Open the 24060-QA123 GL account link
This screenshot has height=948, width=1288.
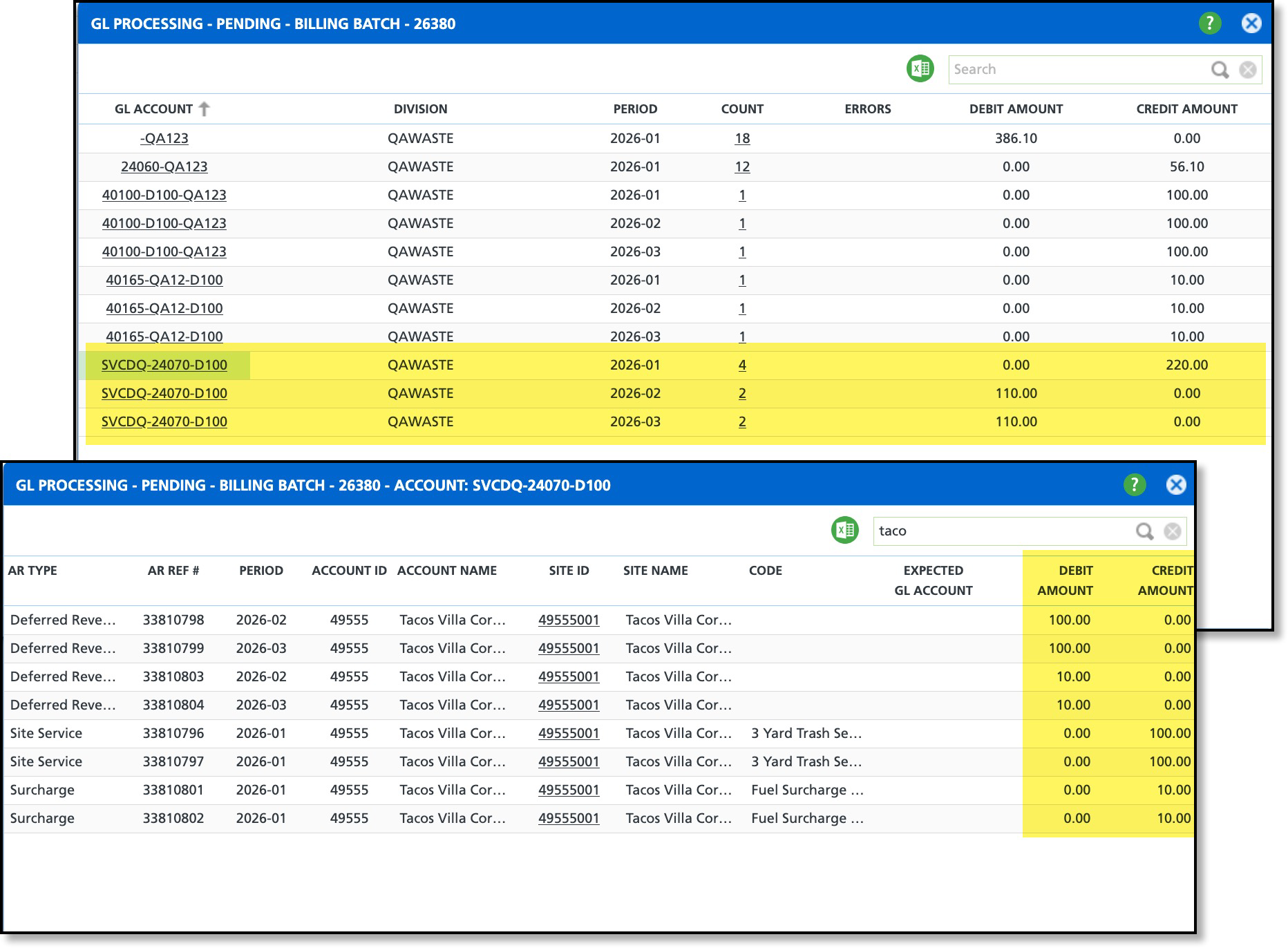tap(164, 167)
